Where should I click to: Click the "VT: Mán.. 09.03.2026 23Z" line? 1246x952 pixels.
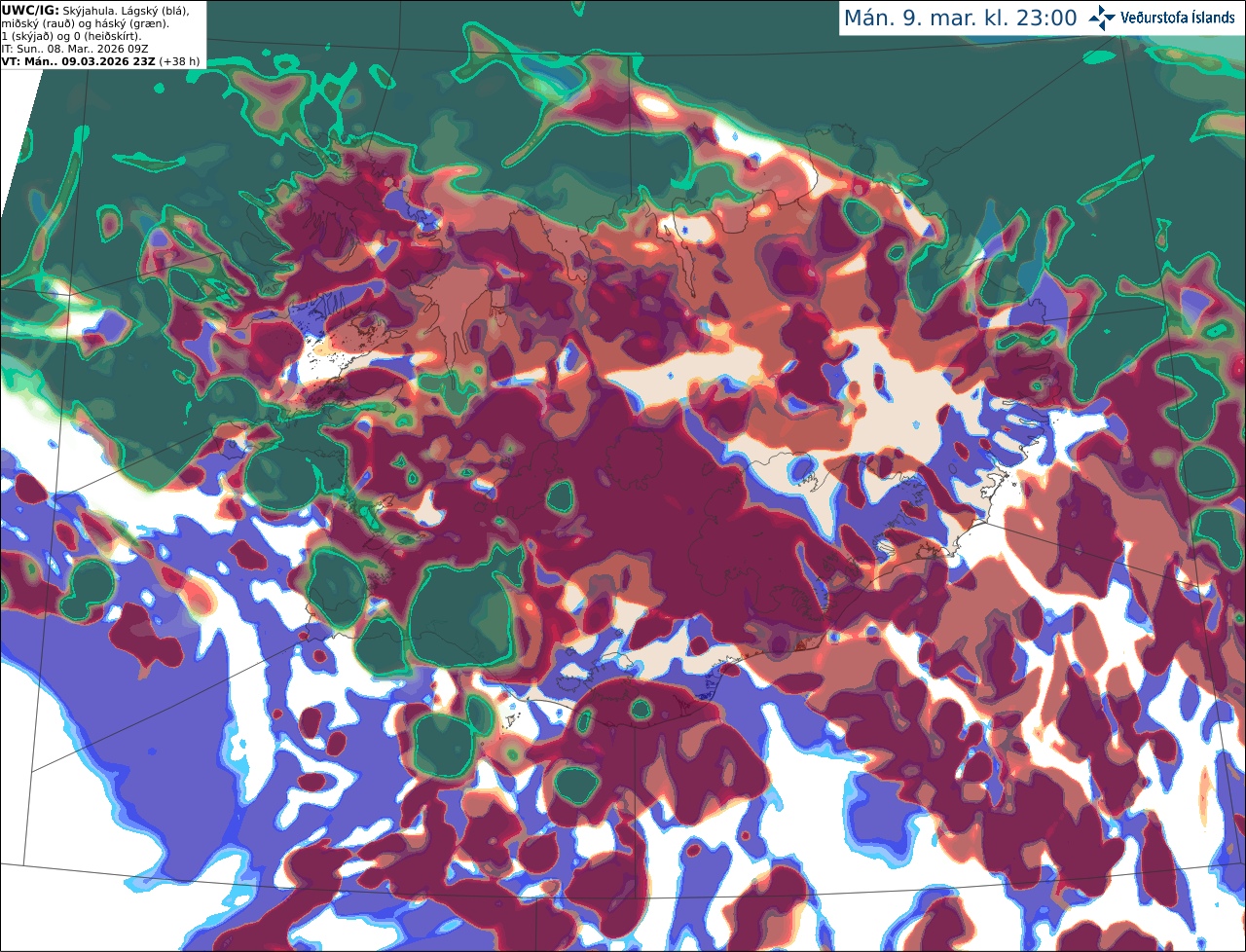point(78,60)
